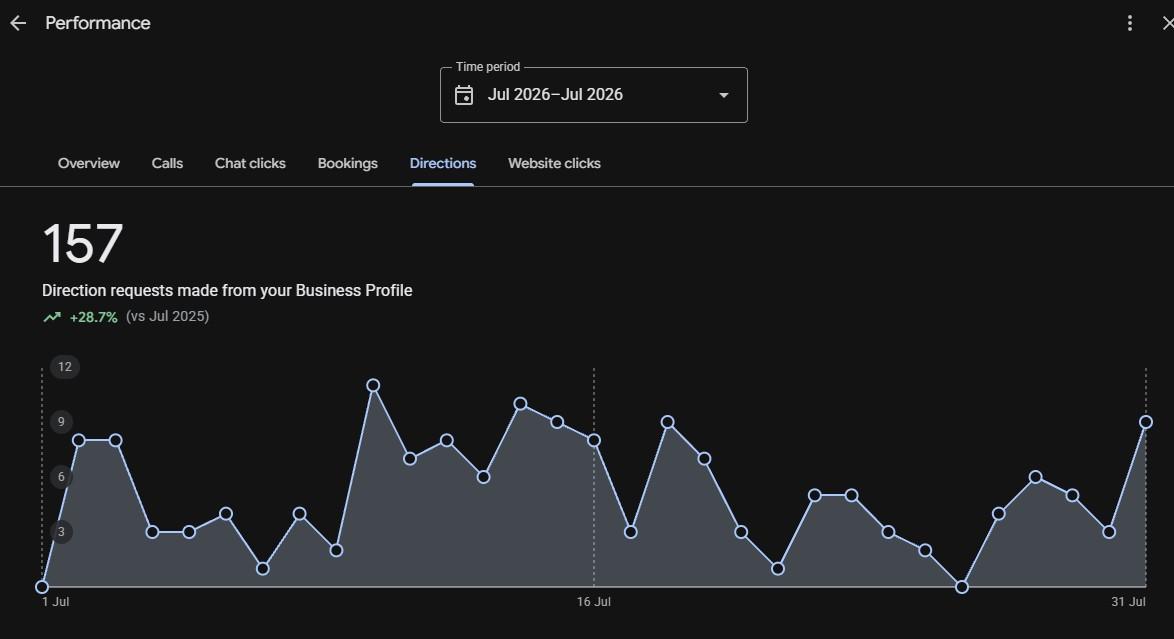
Task: Go back using the arrow beside Performance
Action: 18,23
